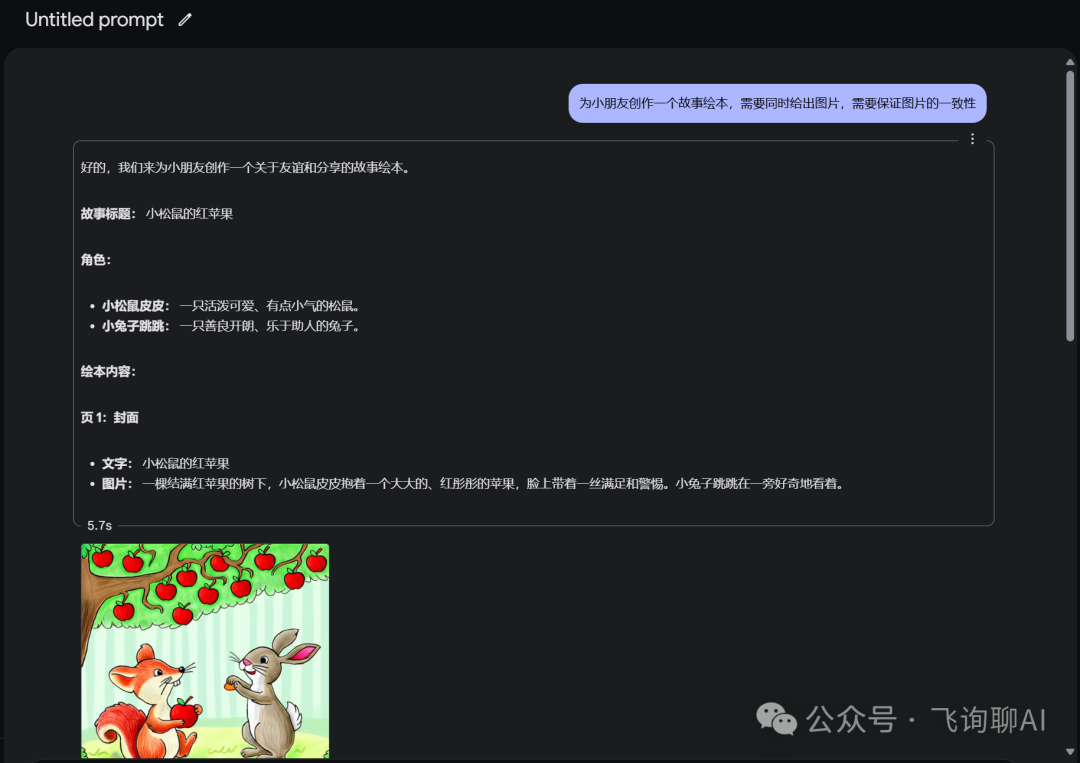Click the scrollbar up arrow

tap(1070, 62)
